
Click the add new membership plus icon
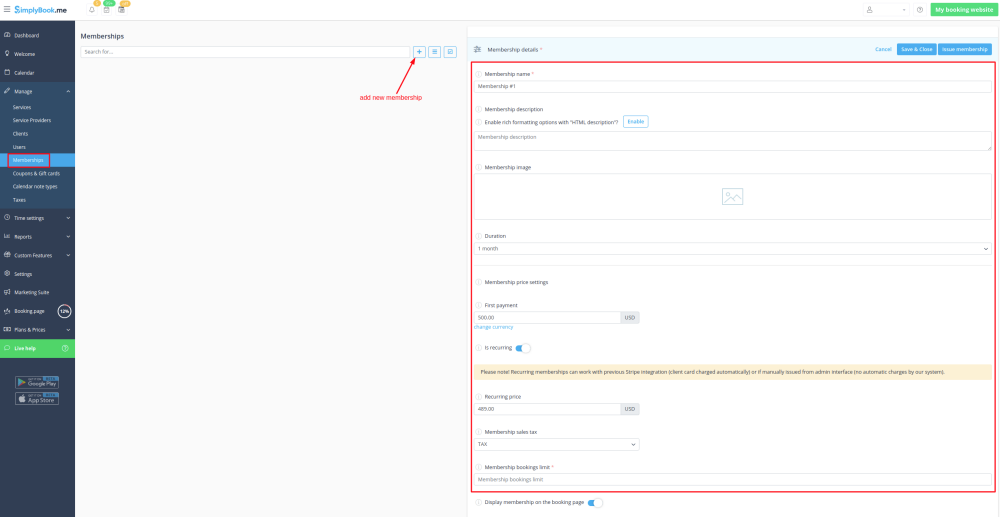point(419,51)
